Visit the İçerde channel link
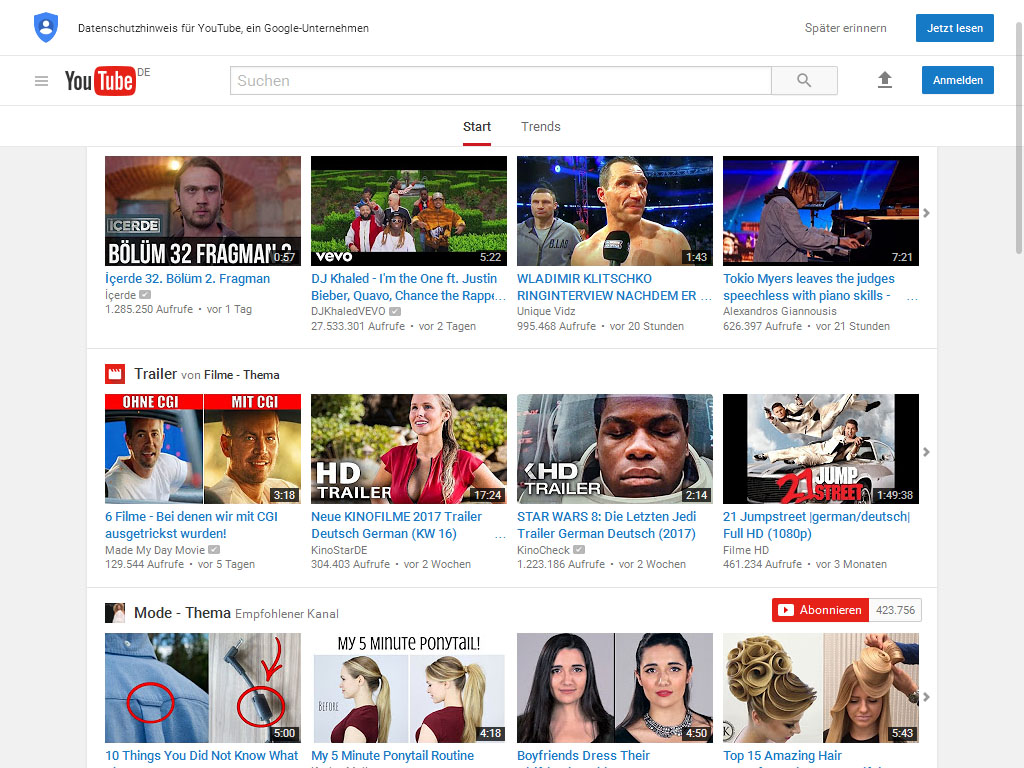 [x=121, y=295]
